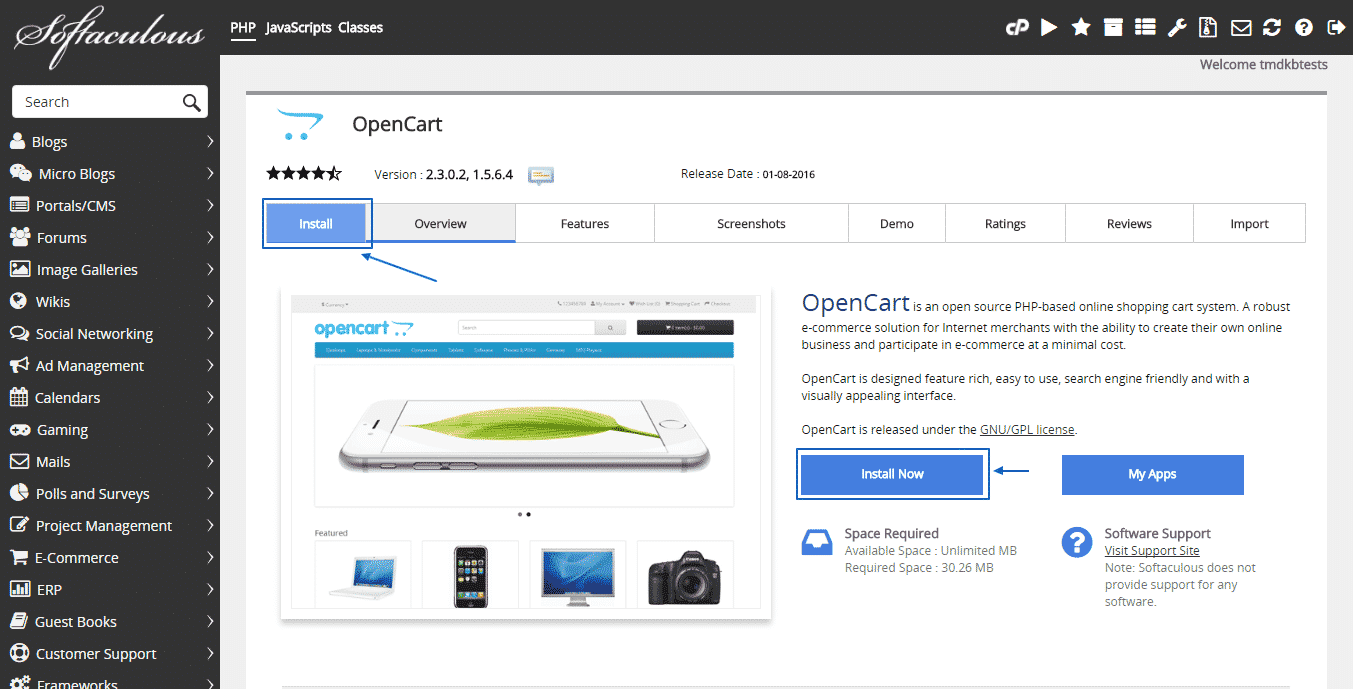Open the Screenshots tab
The image size is (1353, 689).
point(751,224)
